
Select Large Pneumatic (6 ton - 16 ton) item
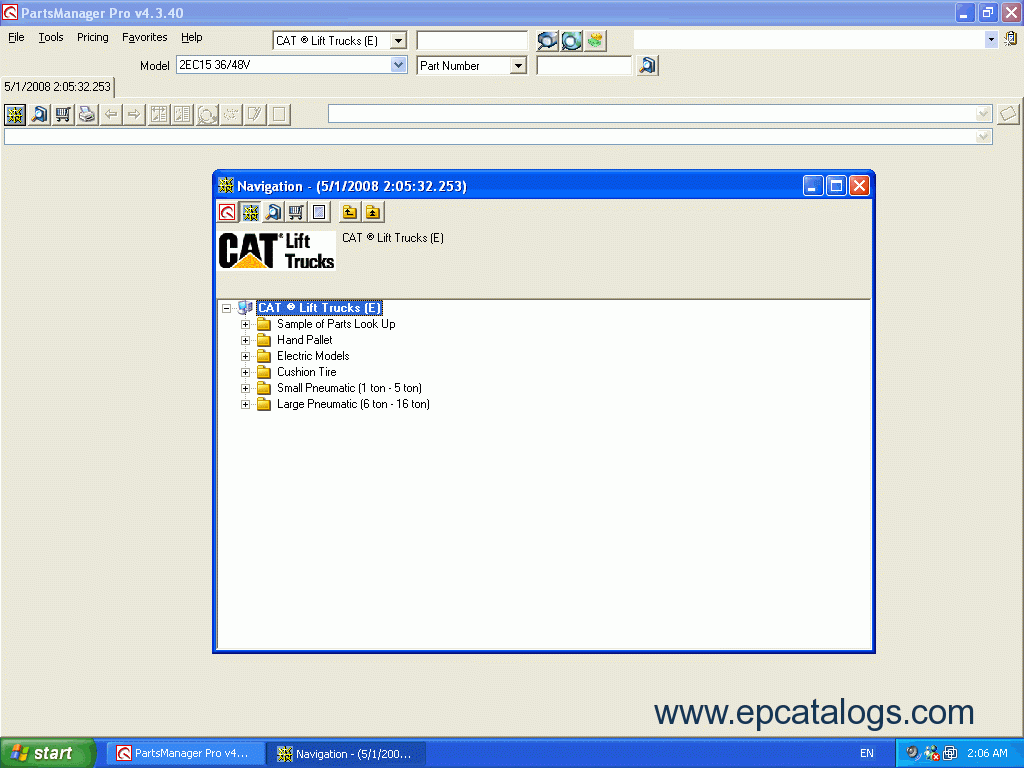click(x=353, y=404)
